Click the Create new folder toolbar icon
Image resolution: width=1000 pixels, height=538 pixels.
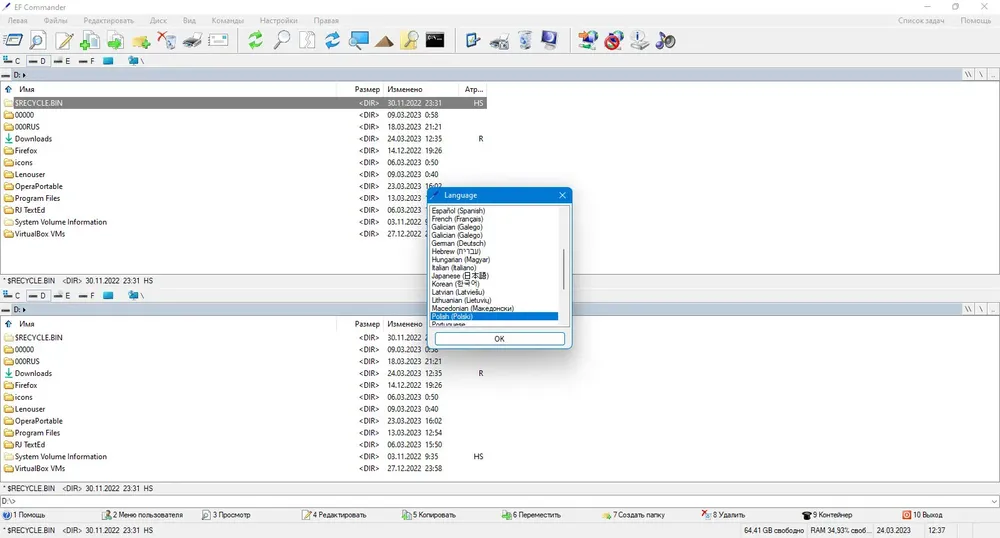141,41
